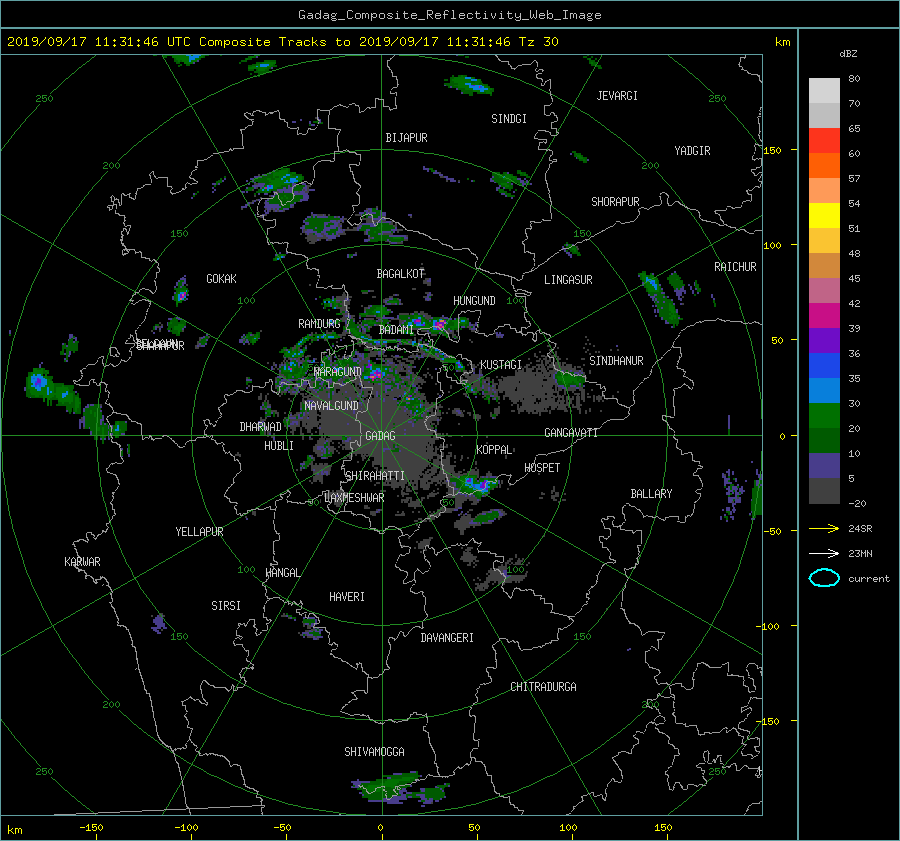The width and height of the screenshot is (900, 841).
Task: Click the HUNGUND city label
Action: pyautogui.click(x=474, y=301)
